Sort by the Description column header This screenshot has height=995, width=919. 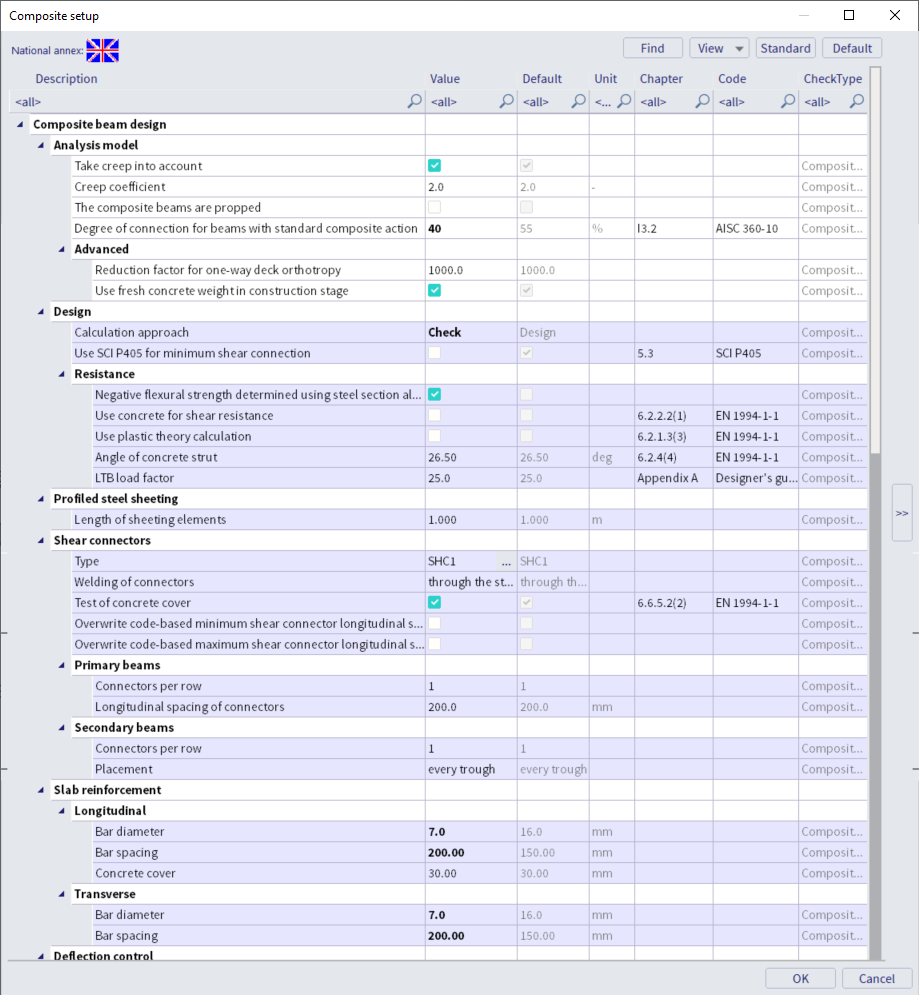pyautogui.click(x=67, y=79)
